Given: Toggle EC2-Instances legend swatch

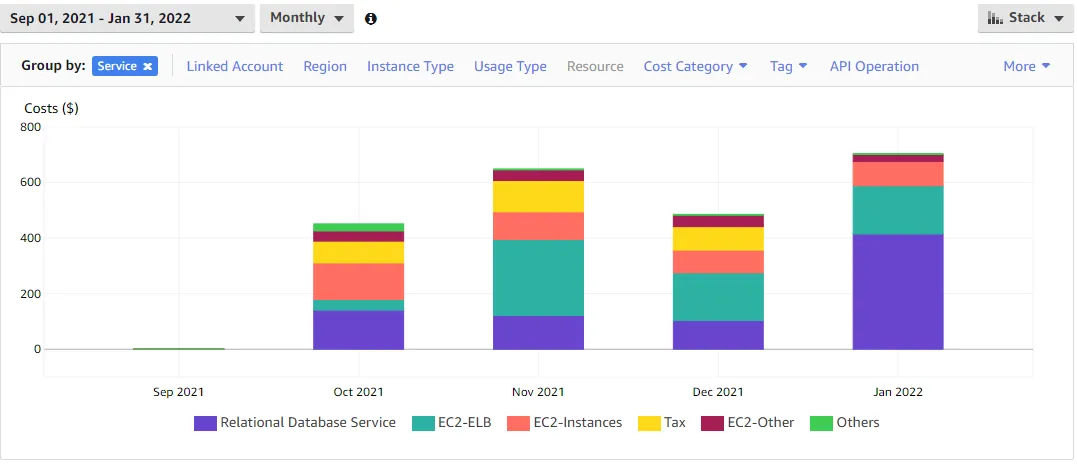Looking at the screenshot, I should click(518, 423).
